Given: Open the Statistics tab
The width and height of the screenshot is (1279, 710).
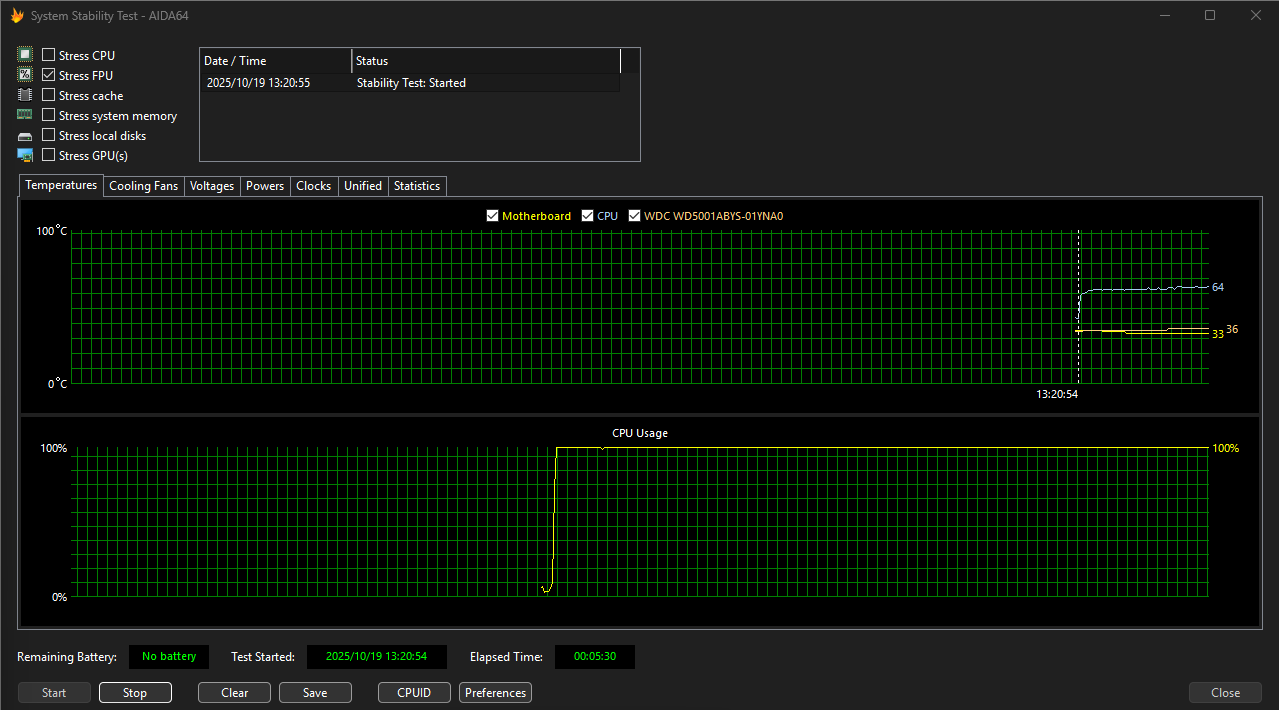Looking at the screenshot, I should (416, 186).
